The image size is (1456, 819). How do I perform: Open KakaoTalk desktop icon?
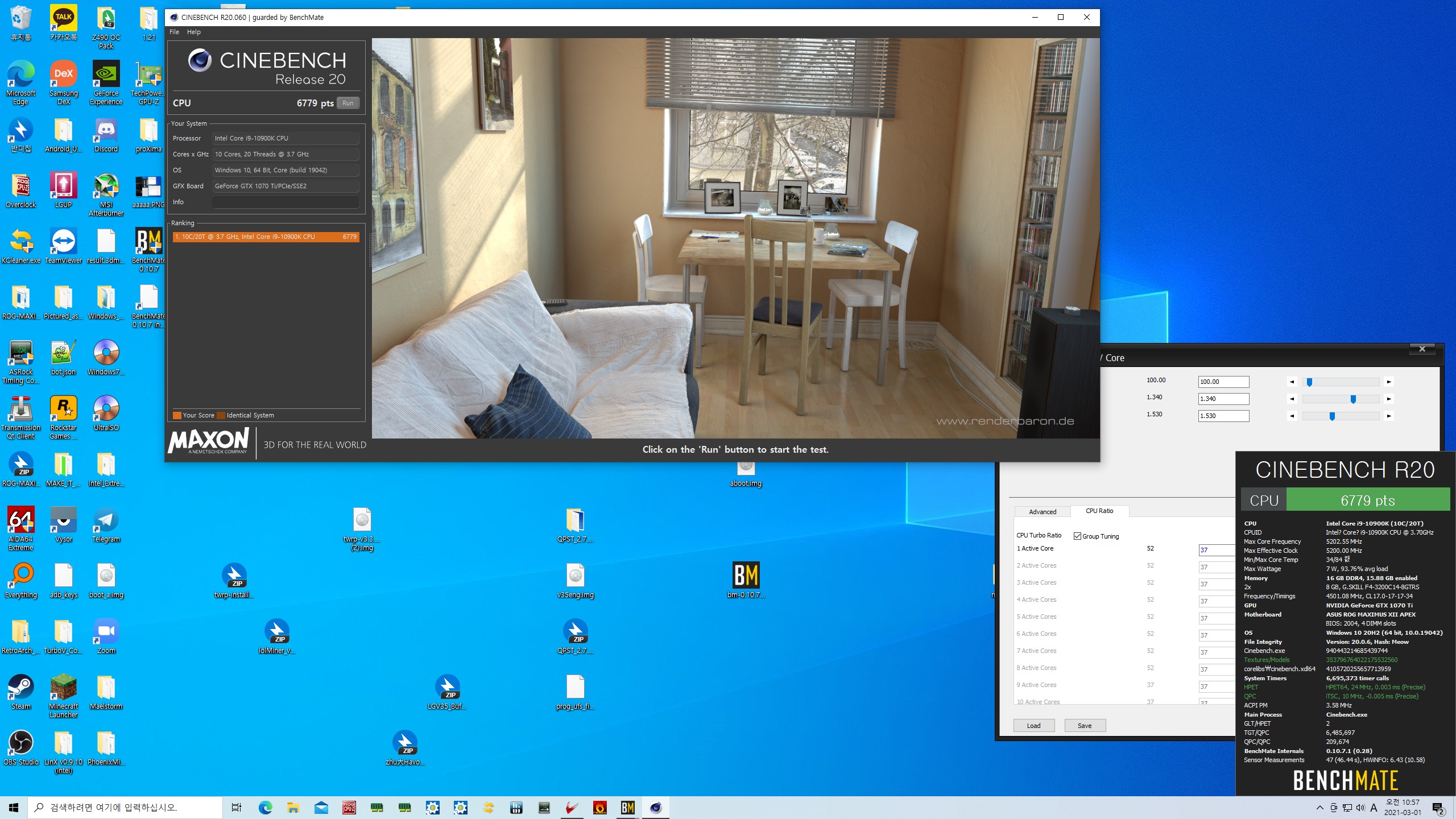pos(63,23)
